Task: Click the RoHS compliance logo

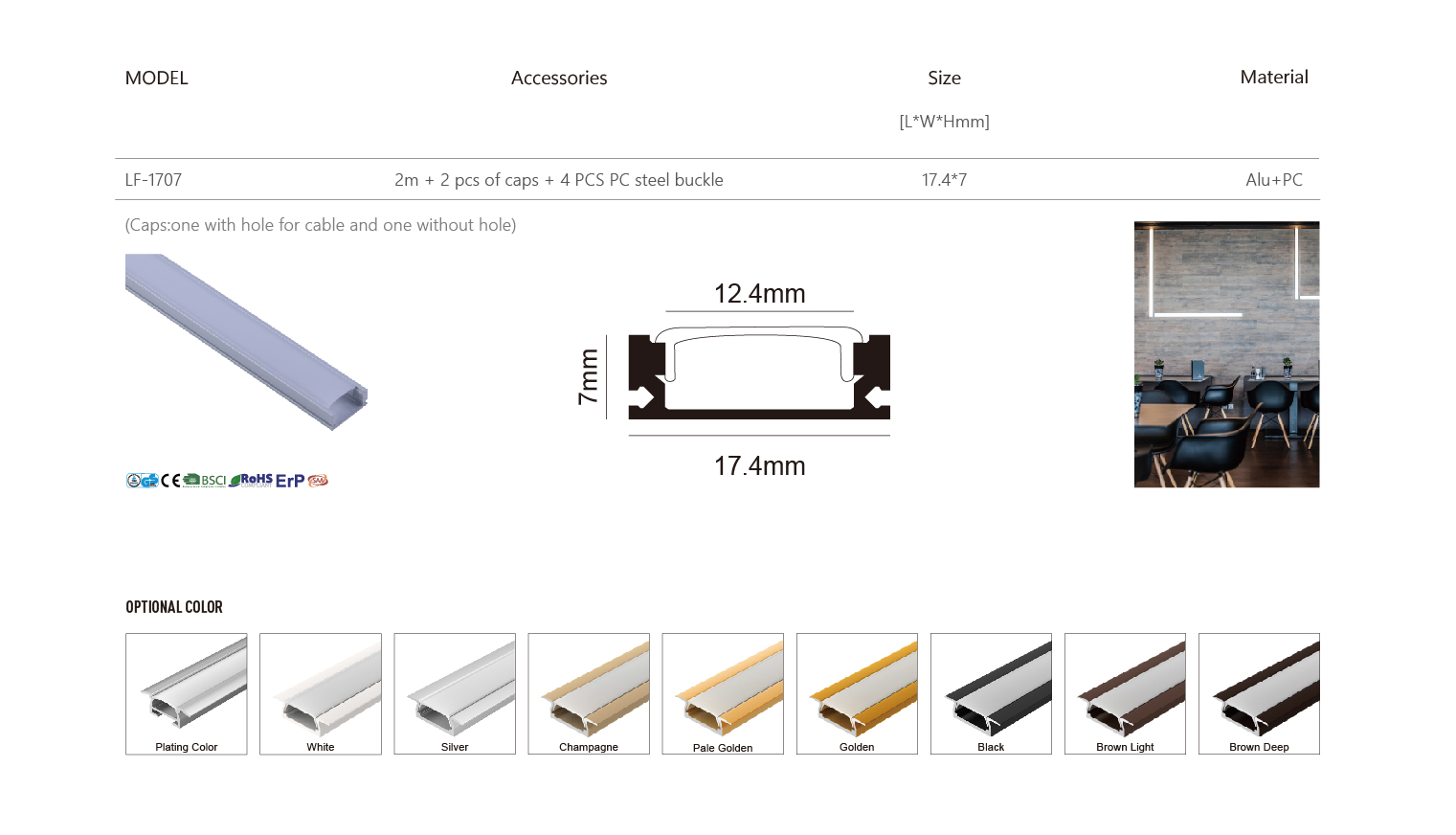Action: click(251, 480)
